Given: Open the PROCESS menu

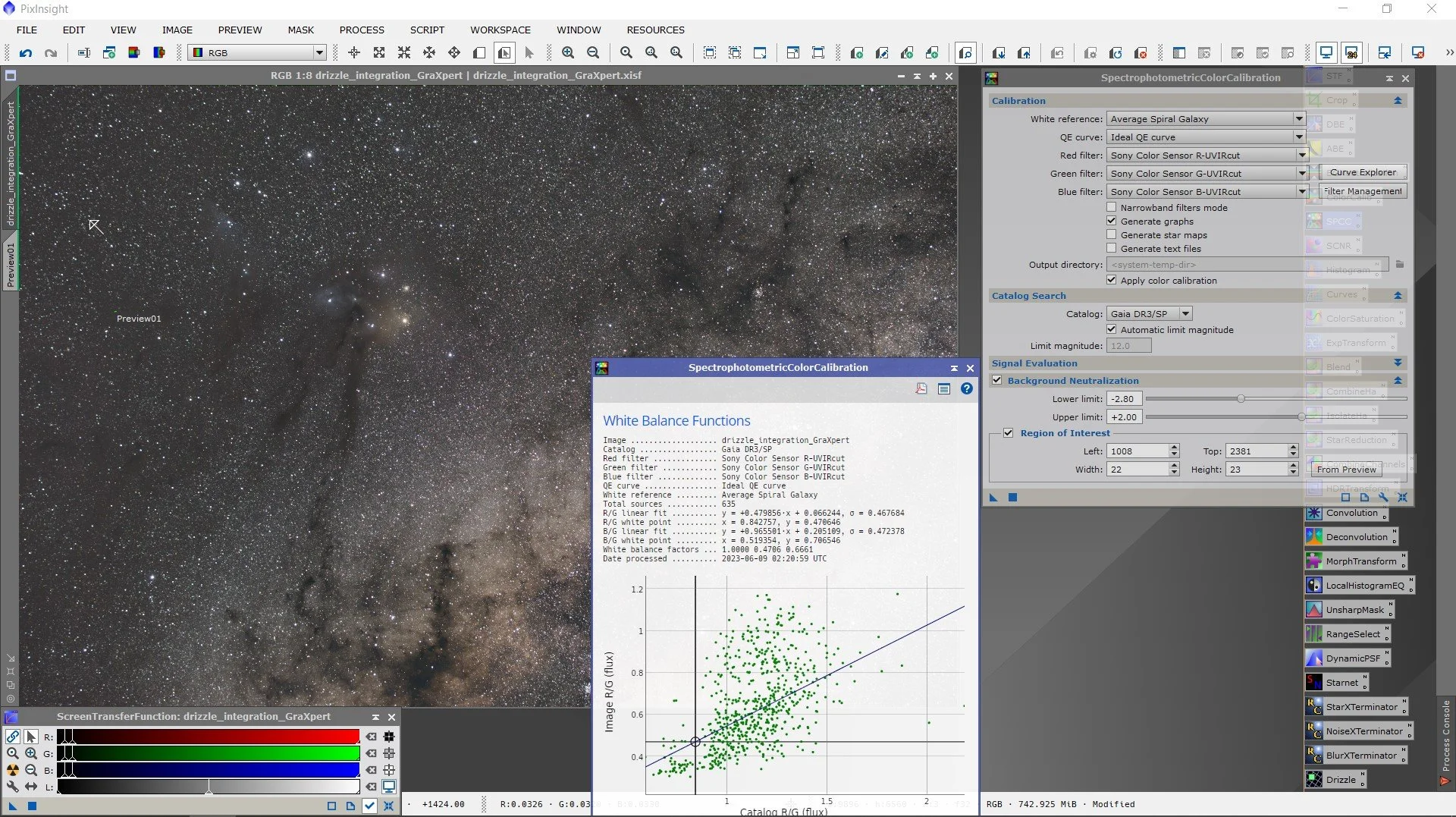Looking at the screenshot, I should click(361, 30).
